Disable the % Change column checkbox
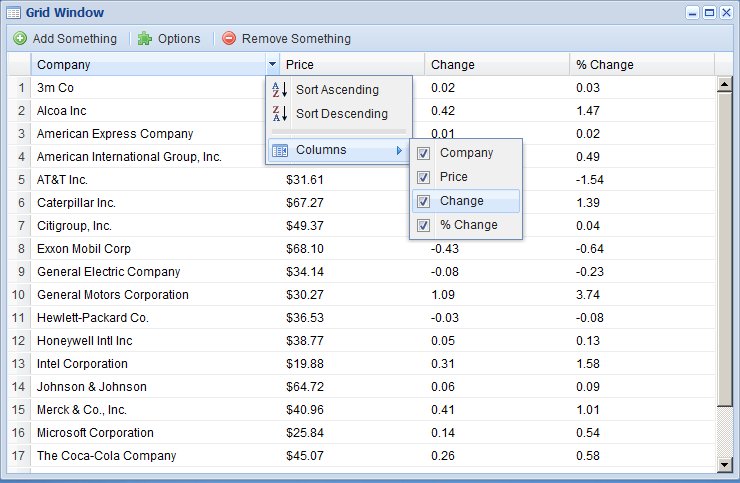The image size is (740, 483). click(x=424, y=226)
